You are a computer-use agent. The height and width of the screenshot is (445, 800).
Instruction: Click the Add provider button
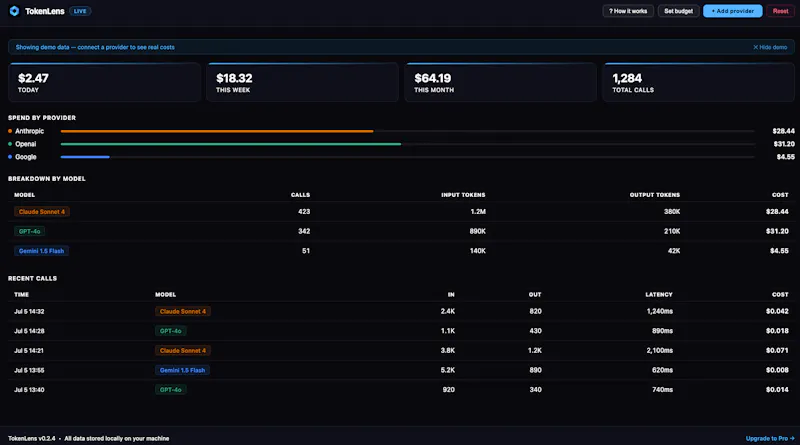(732, 11)
